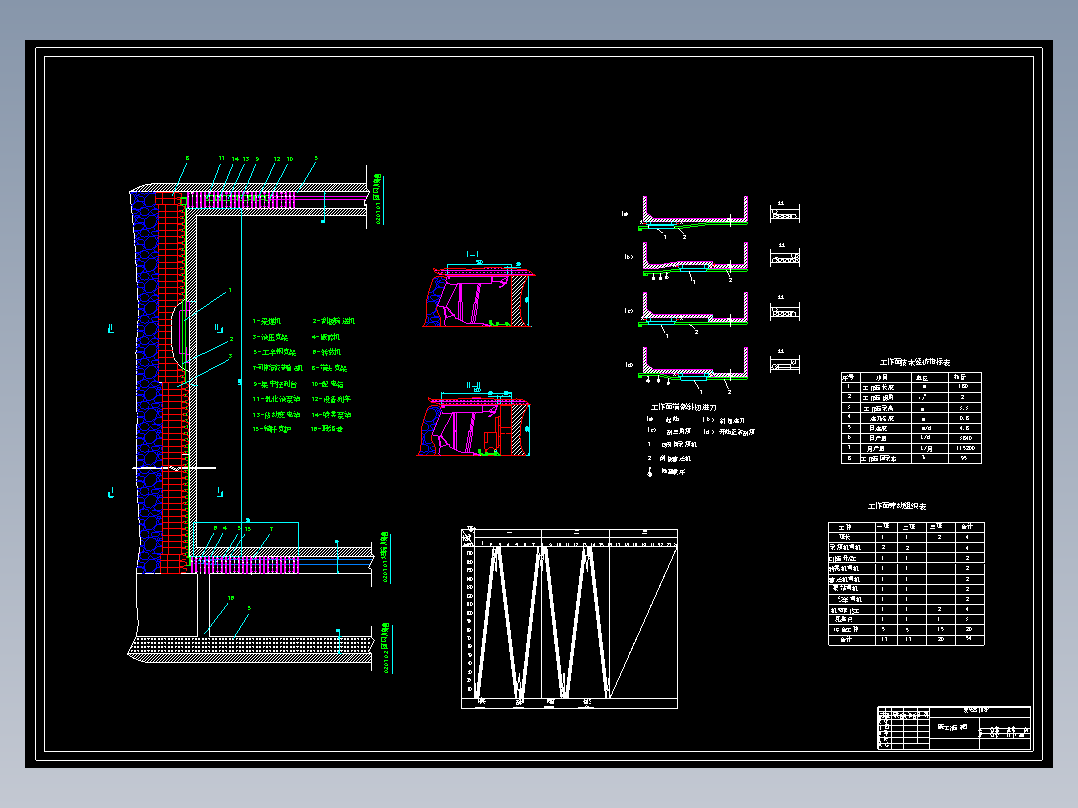
Task: Select green legend entry starting with 16-
Action: point(327,429)
